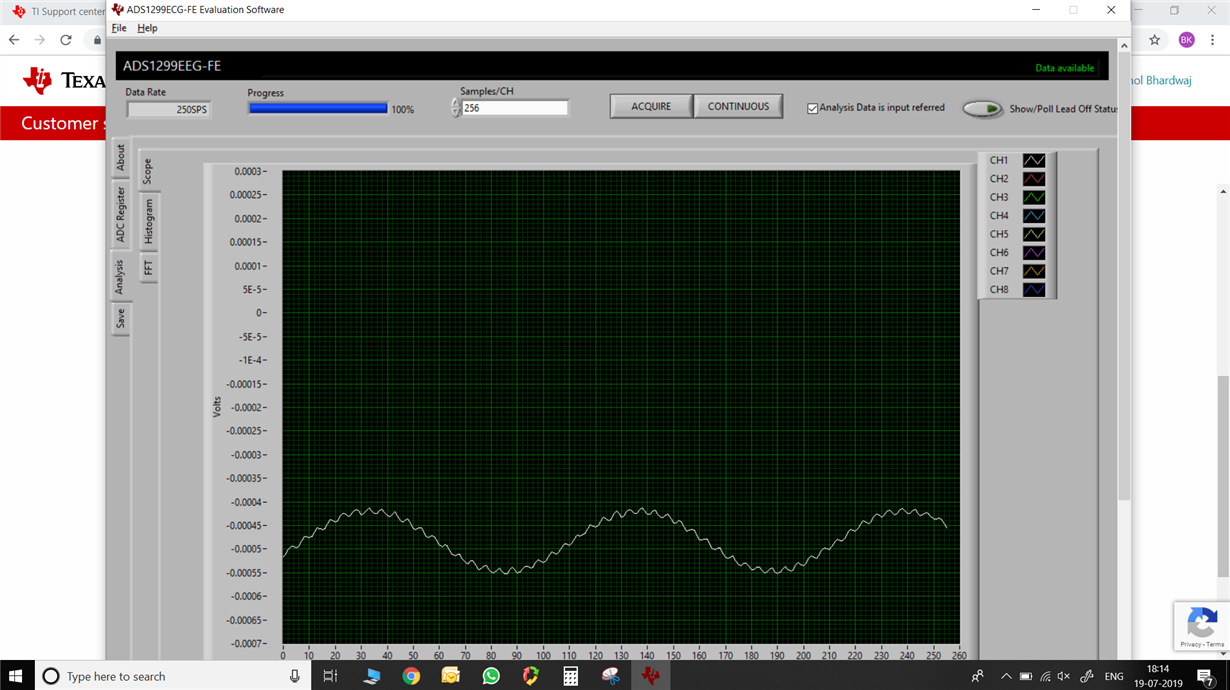Screen dimensions: 1230x690
Task: Open WhatsApp from the taskbar
Action: click(x=490, y=676)
